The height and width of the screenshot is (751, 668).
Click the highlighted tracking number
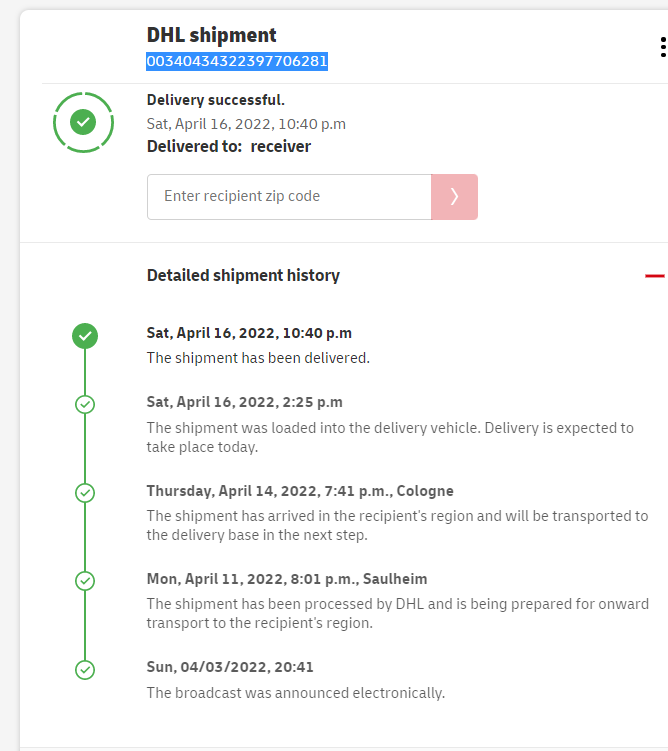[x=237, y=62]
